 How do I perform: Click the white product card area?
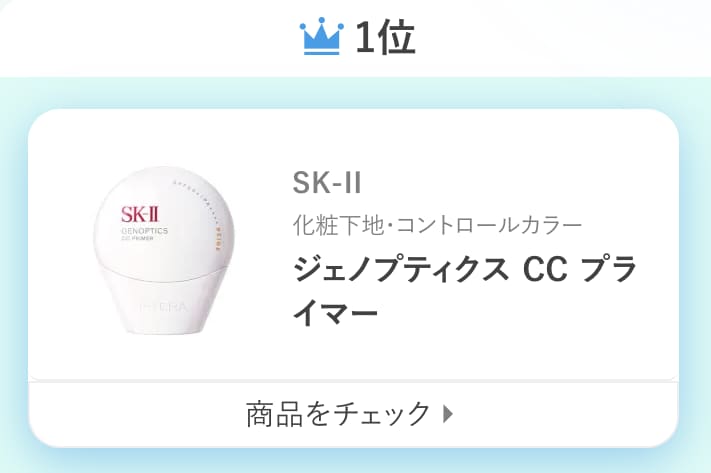tap(353, 245)
